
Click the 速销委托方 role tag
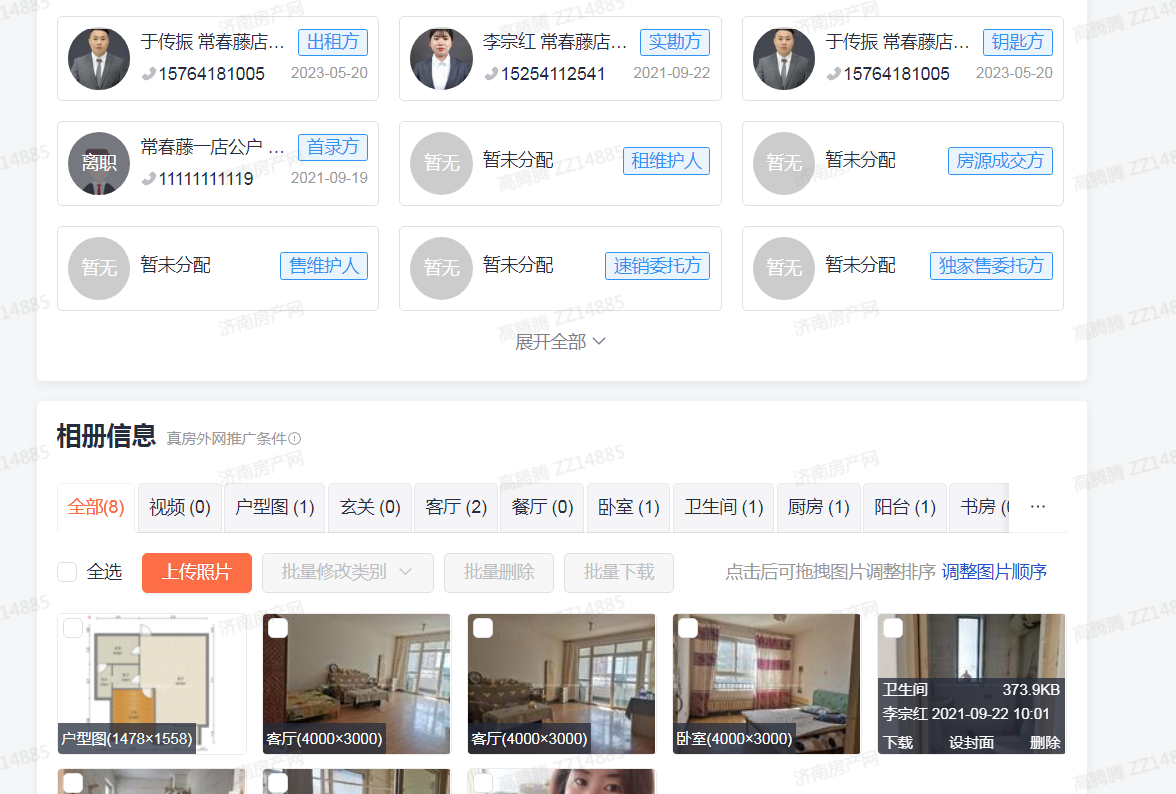(x=657, y=265)
